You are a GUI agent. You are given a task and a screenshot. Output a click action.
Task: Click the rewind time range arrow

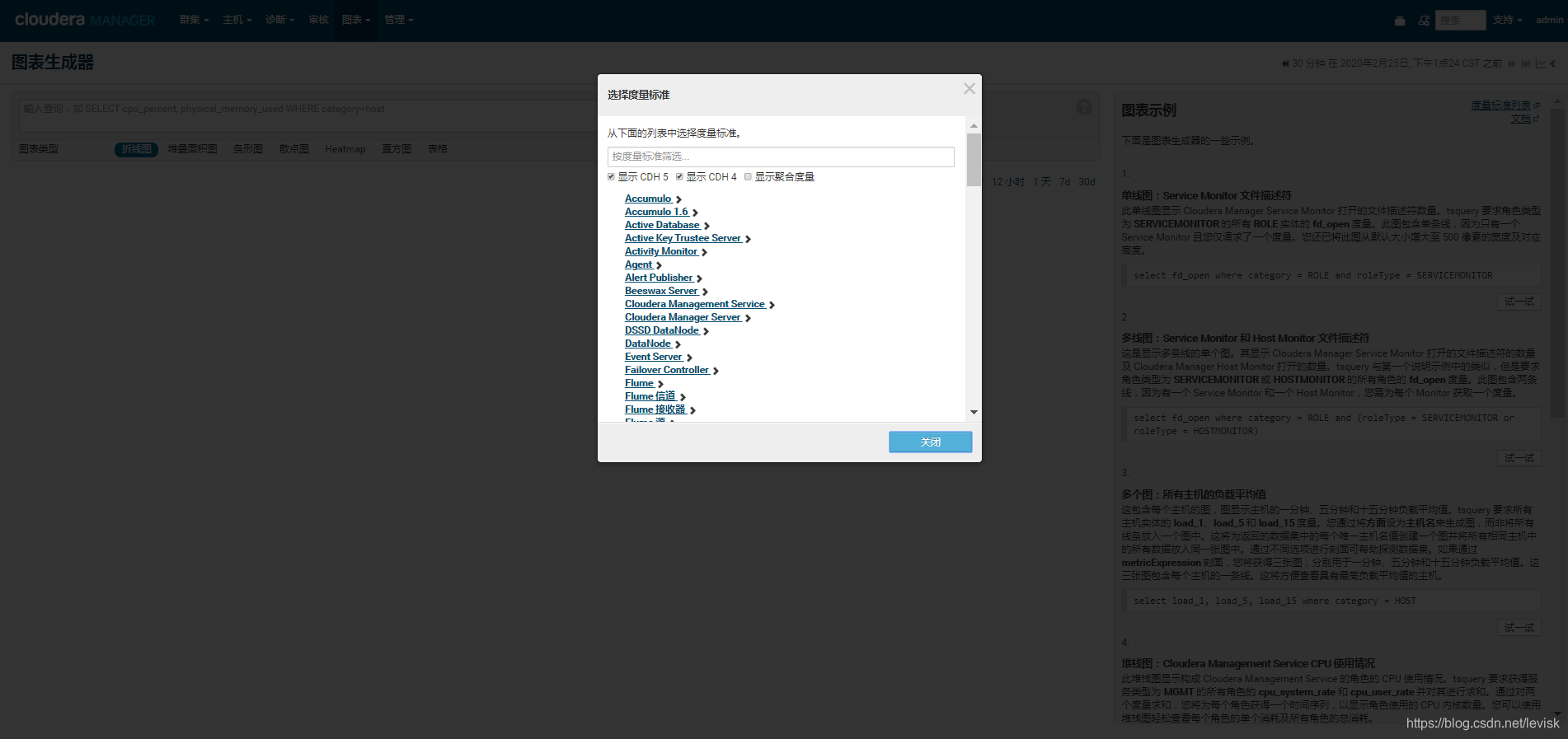pos(1285,63)
